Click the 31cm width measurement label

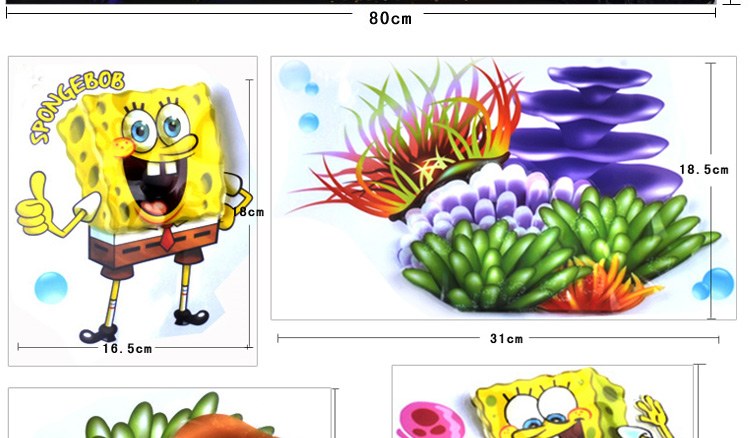point(506,339)
